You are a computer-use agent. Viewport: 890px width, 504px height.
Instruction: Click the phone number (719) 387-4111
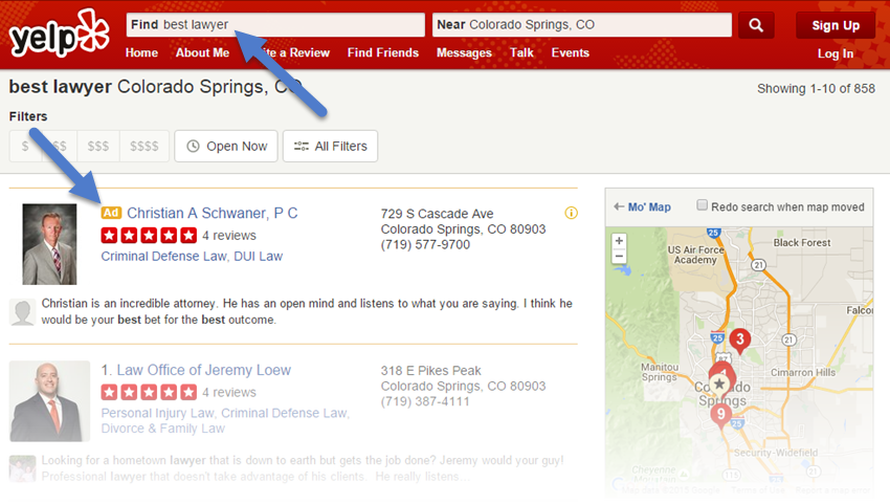pos(425,401)
